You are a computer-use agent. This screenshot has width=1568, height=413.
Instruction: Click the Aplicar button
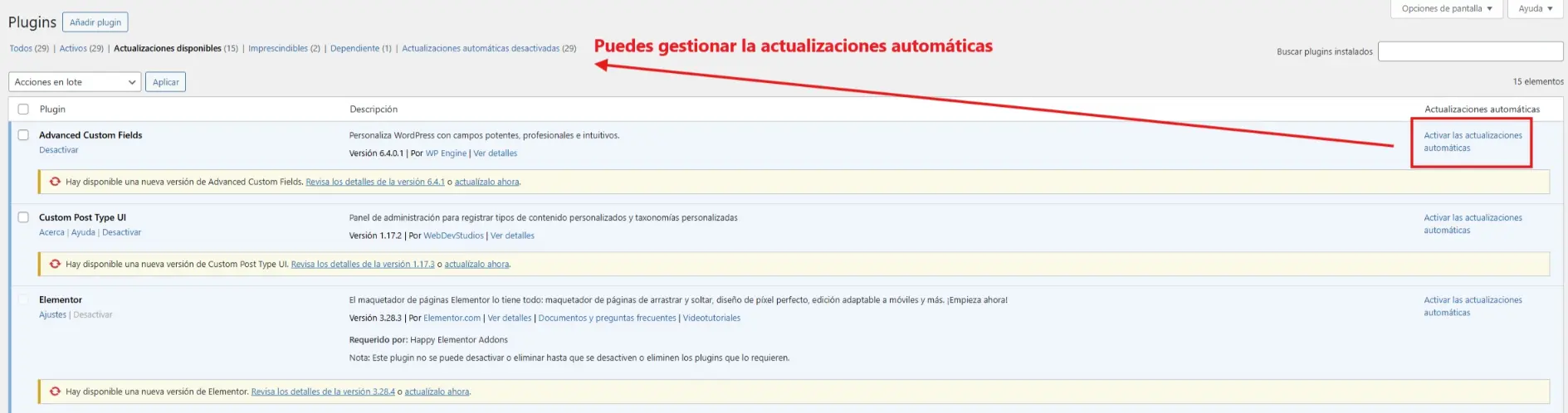[x=166, y=82]
